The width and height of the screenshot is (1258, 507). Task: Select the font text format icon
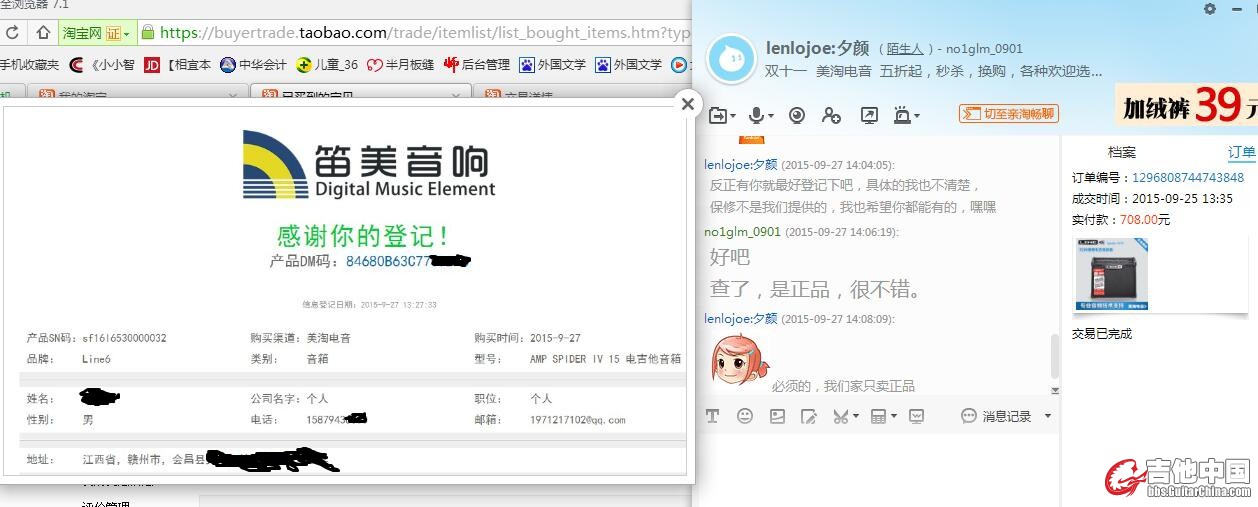[713, 416]
